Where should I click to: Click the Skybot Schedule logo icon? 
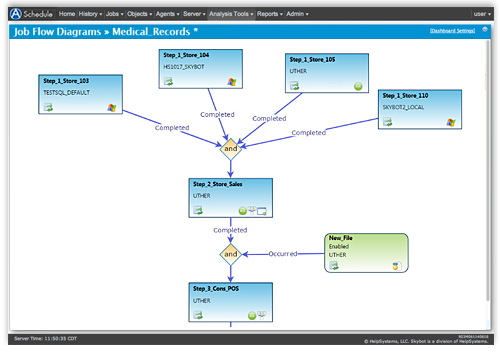pos(16,14)
